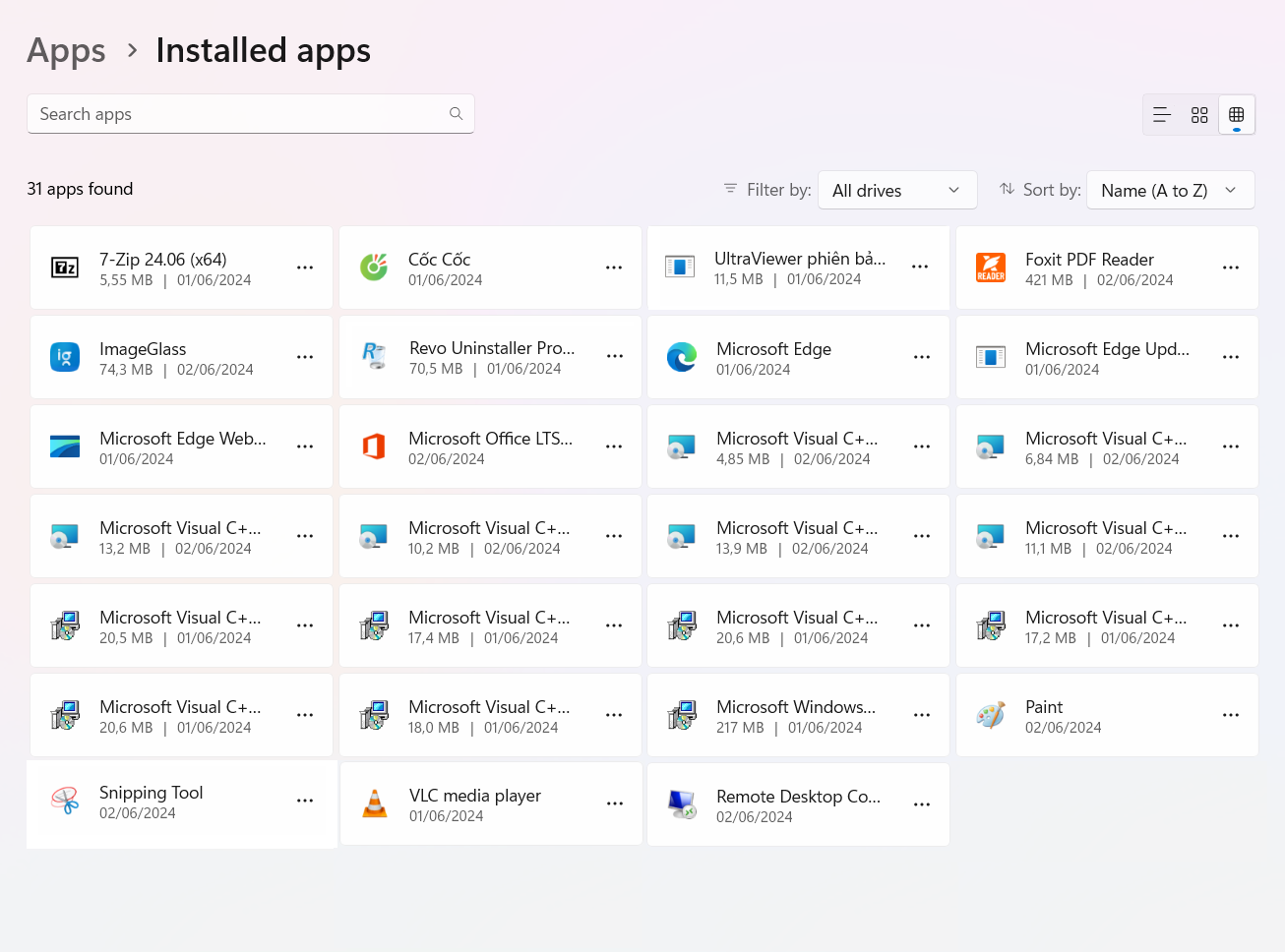Open more options for Microsoft Edge

point(922,357)
